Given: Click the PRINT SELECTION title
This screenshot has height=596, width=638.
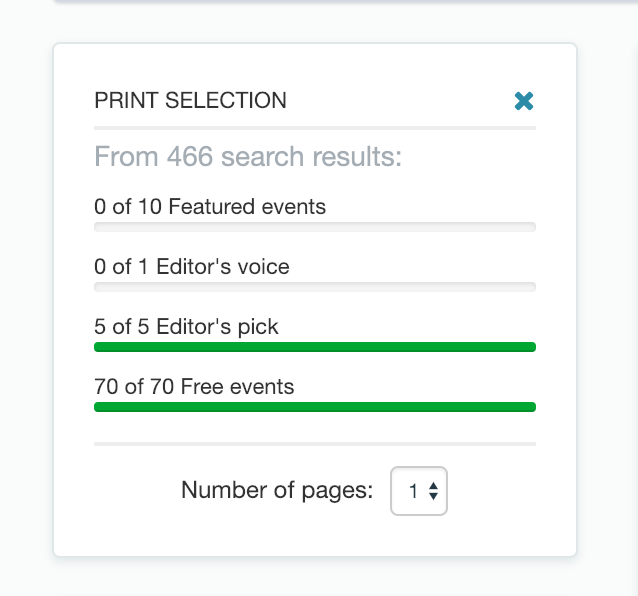Looking at the screenshot, I should coord(190,100).
